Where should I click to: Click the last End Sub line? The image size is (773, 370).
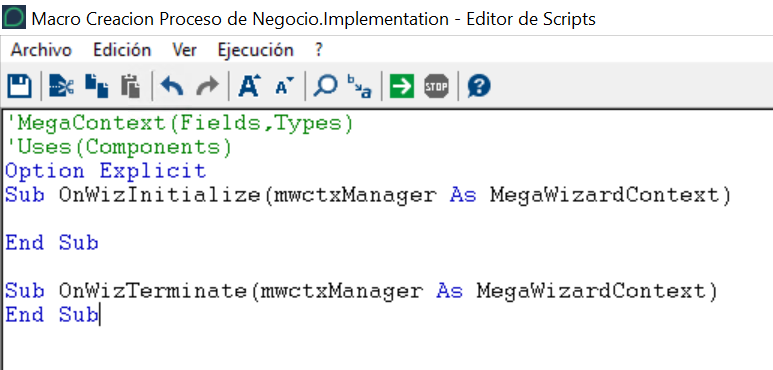pos(52,315)
